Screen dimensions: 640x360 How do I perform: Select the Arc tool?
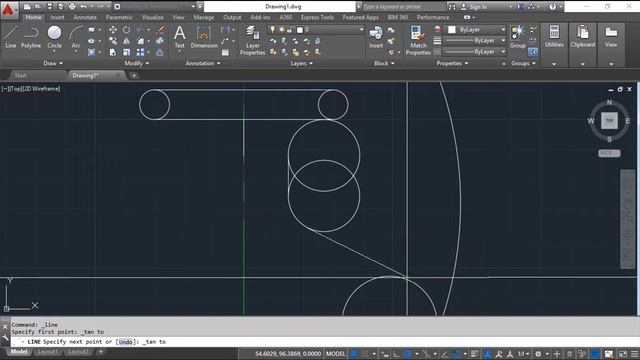pos(76,37)
